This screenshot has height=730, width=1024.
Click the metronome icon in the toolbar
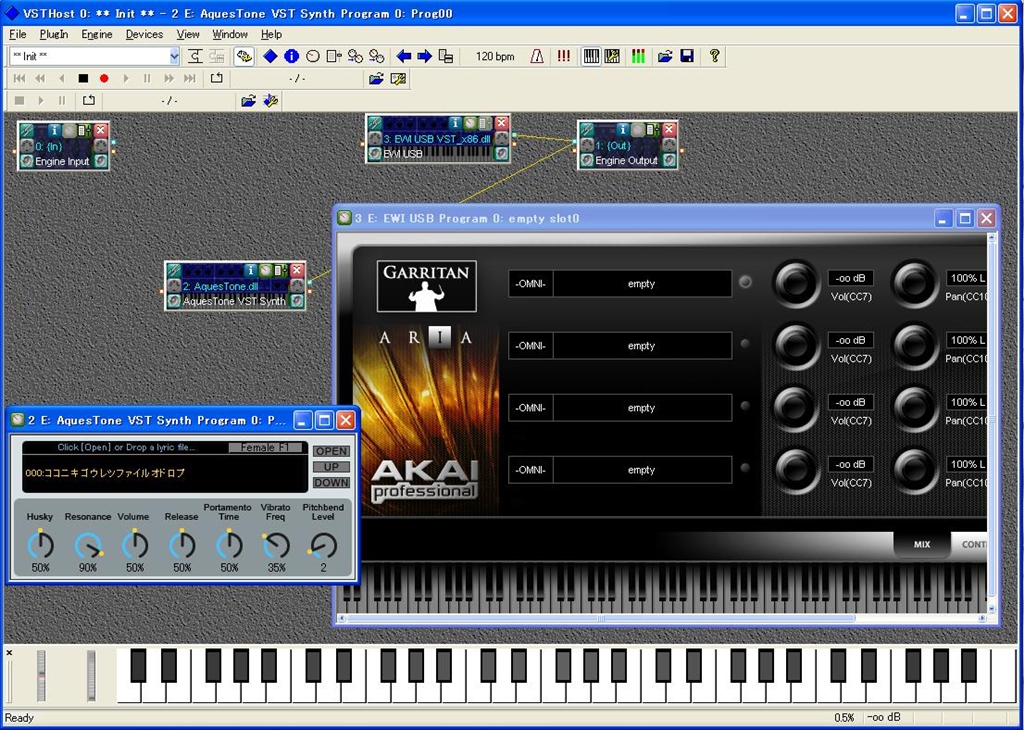(x=537, y=57)
